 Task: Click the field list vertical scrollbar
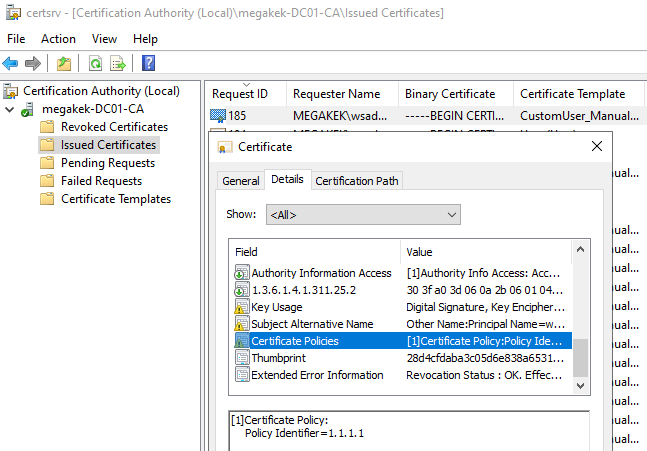(580, 310)
